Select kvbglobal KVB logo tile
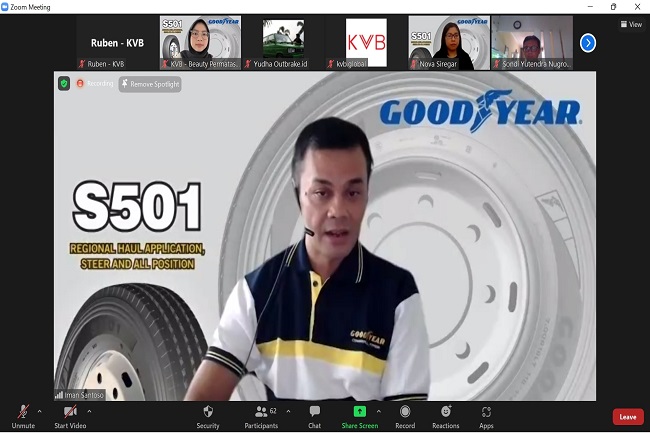650x433 pixels. (x=366, y=43)
